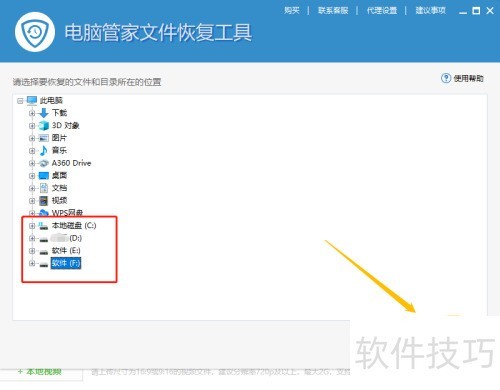
Task: Click the A360 Drive icon
Action: pyautogui.click(x=44, y=163)
